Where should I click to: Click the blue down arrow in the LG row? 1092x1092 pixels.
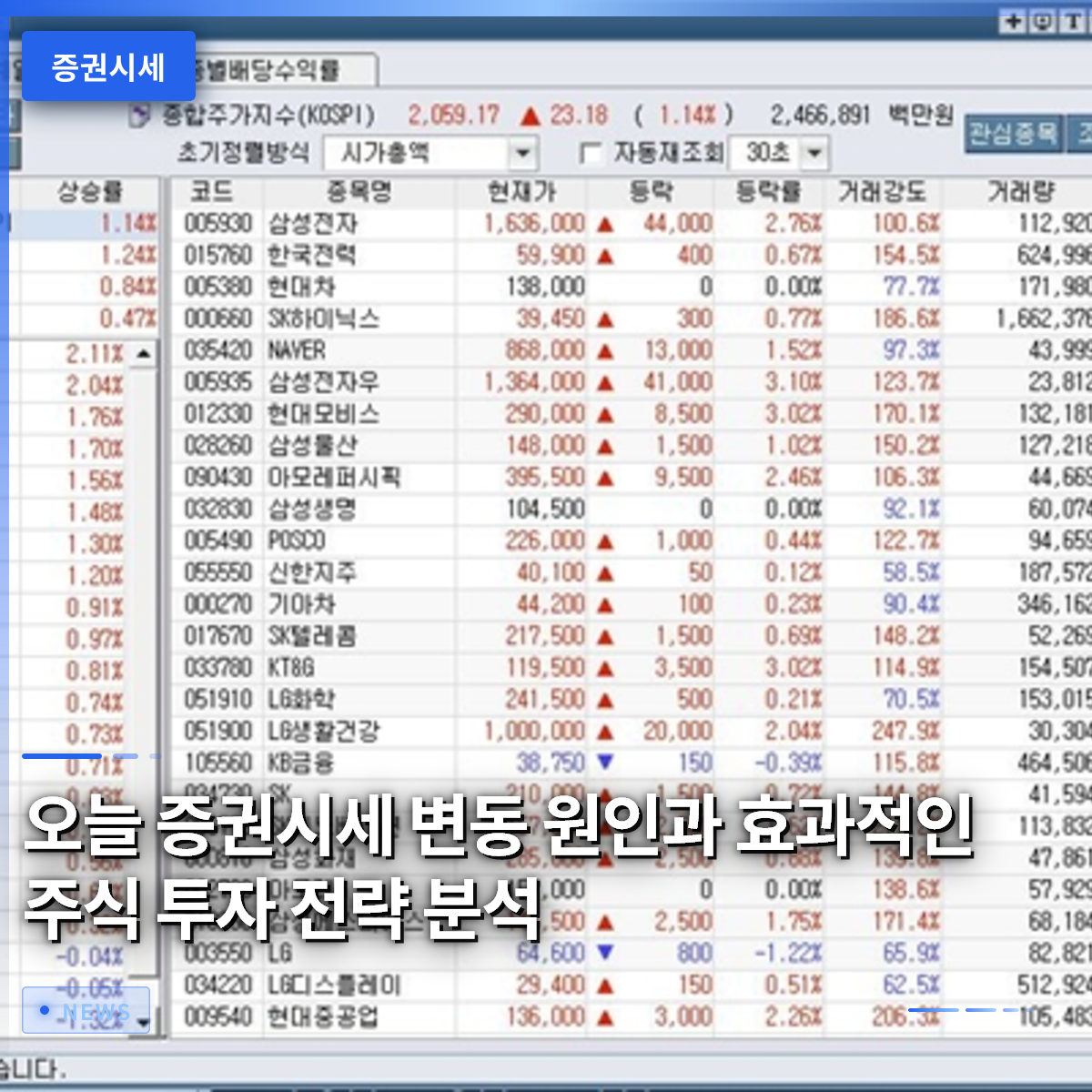point(605,952)
